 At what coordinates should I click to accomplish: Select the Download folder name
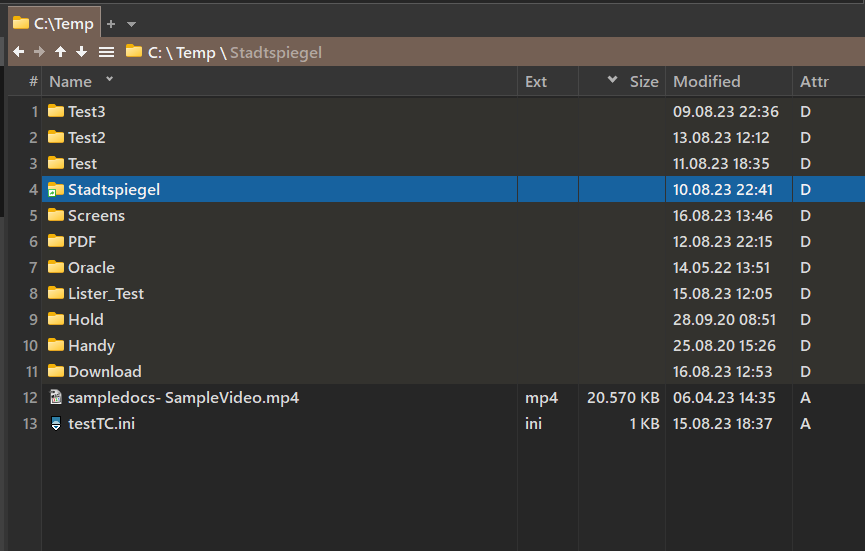(x=105, y=371)
